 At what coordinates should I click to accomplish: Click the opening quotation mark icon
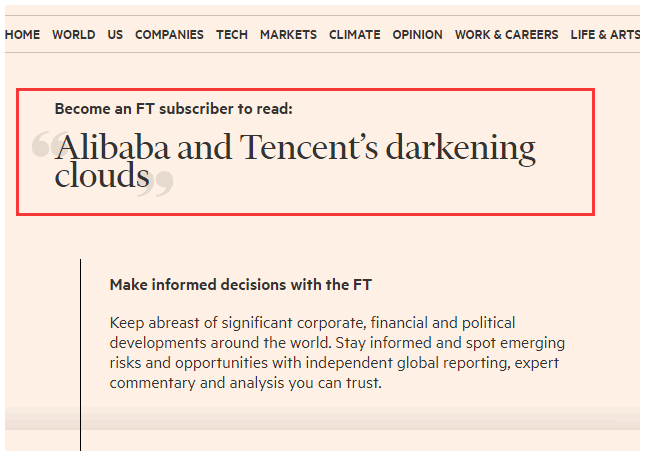[x=43, y=144]
